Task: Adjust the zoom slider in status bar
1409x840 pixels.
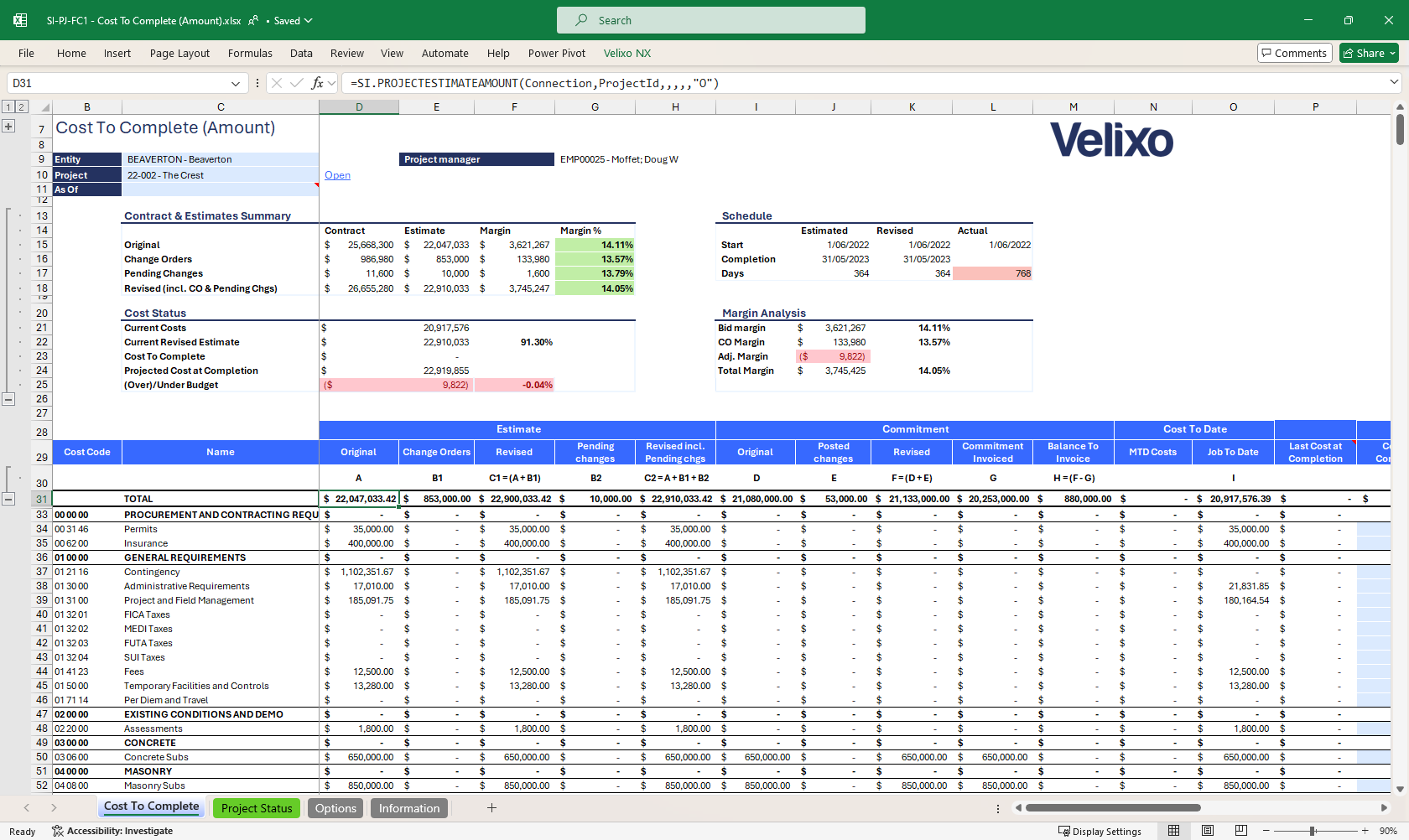Action: click(1313, 831)
